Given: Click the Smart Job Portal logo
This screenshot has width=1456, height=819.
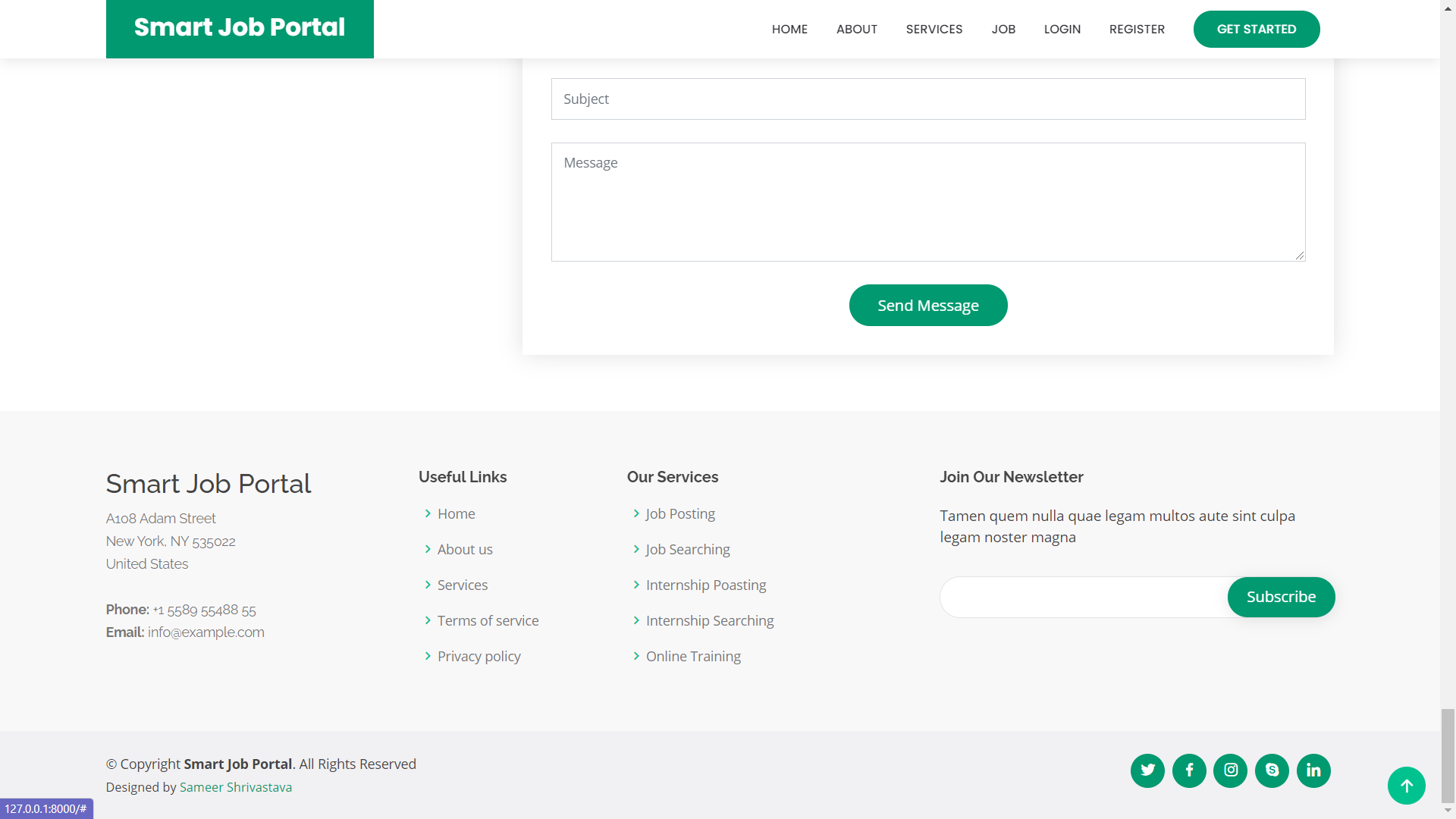Looking at the screenshot, I should point(239,28).
